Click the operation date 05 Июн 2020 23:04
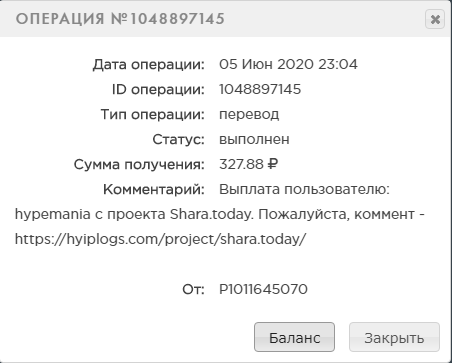This screenshot has height=363, width=452. [x=288, y=64]
